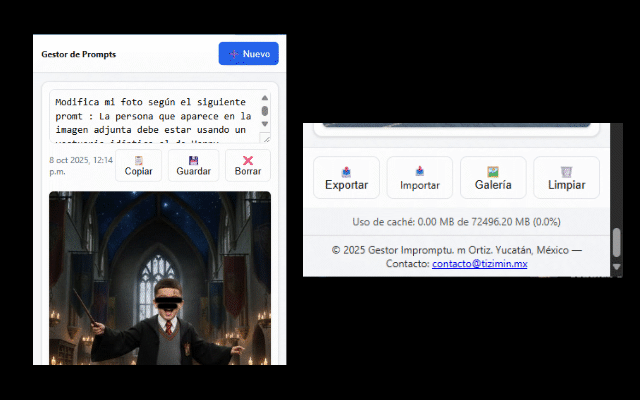The width and height of the screenshot is (640, 400).
Task: Click the plus icon on Nuevo button
Action: pyautogui.click(x=233, y=54)
